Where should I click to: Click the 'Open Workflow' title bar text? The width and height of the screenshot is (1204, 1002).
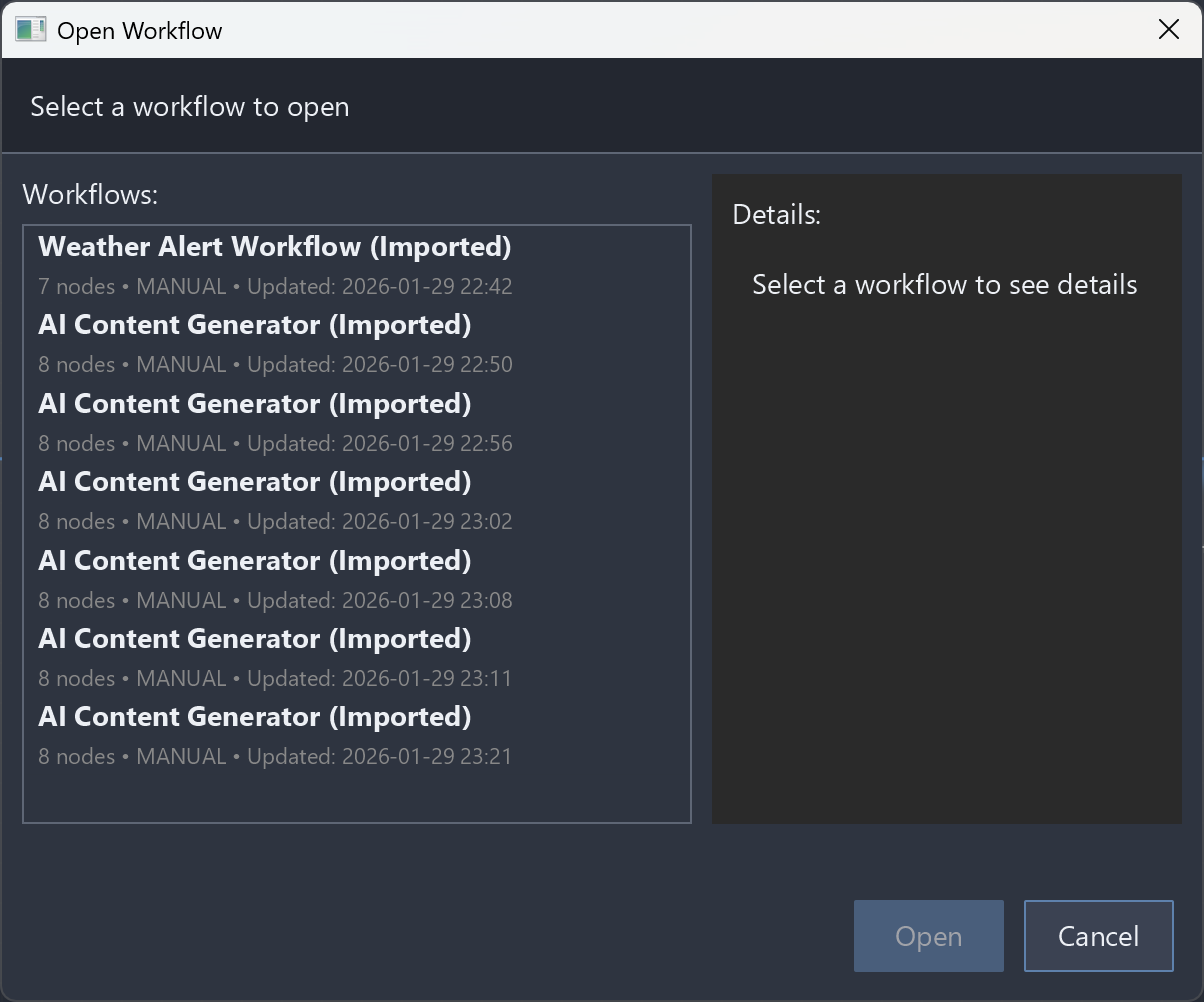coord(140,31)
